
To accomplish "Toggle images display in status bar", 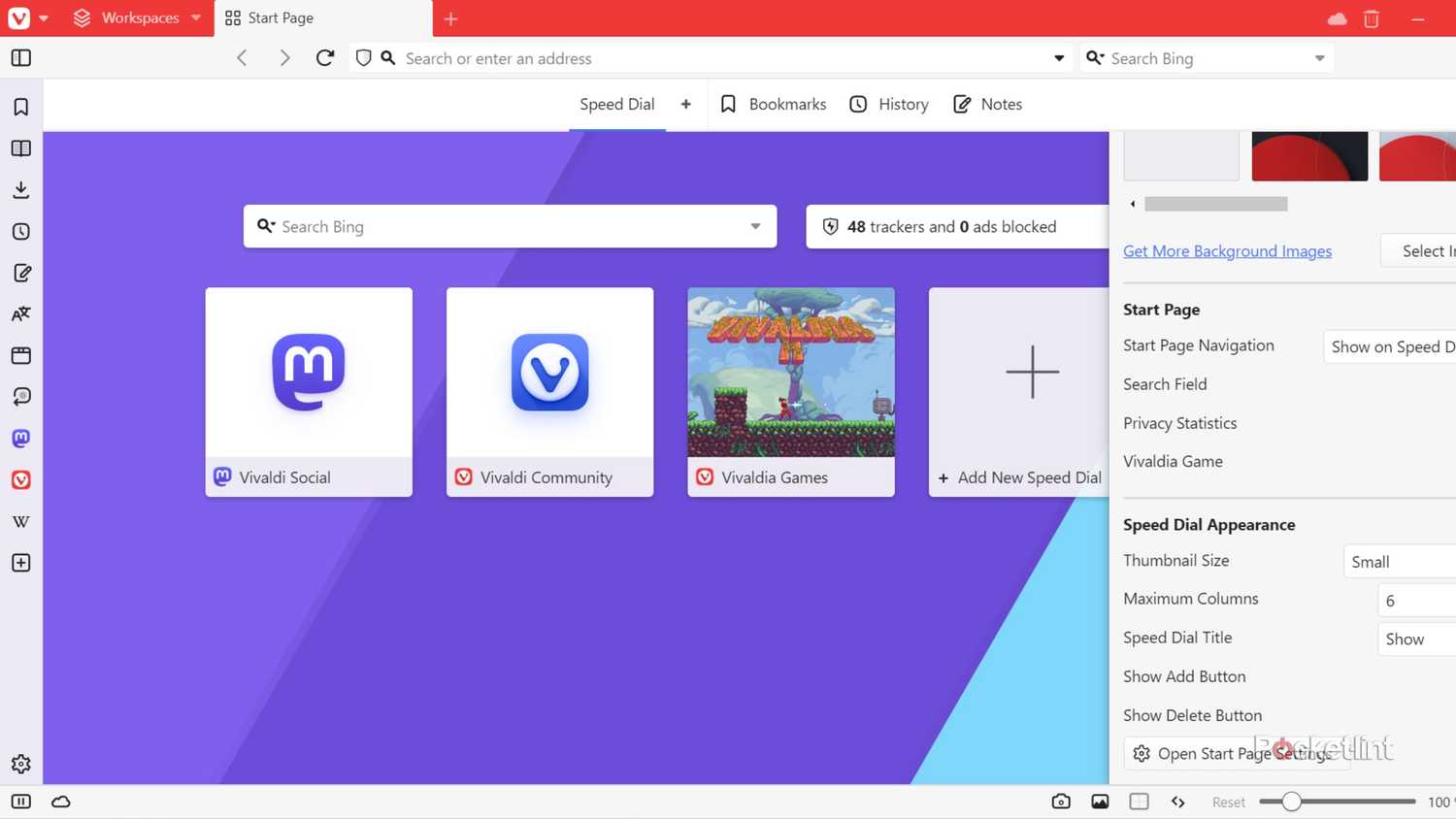I will [1100, 802].
